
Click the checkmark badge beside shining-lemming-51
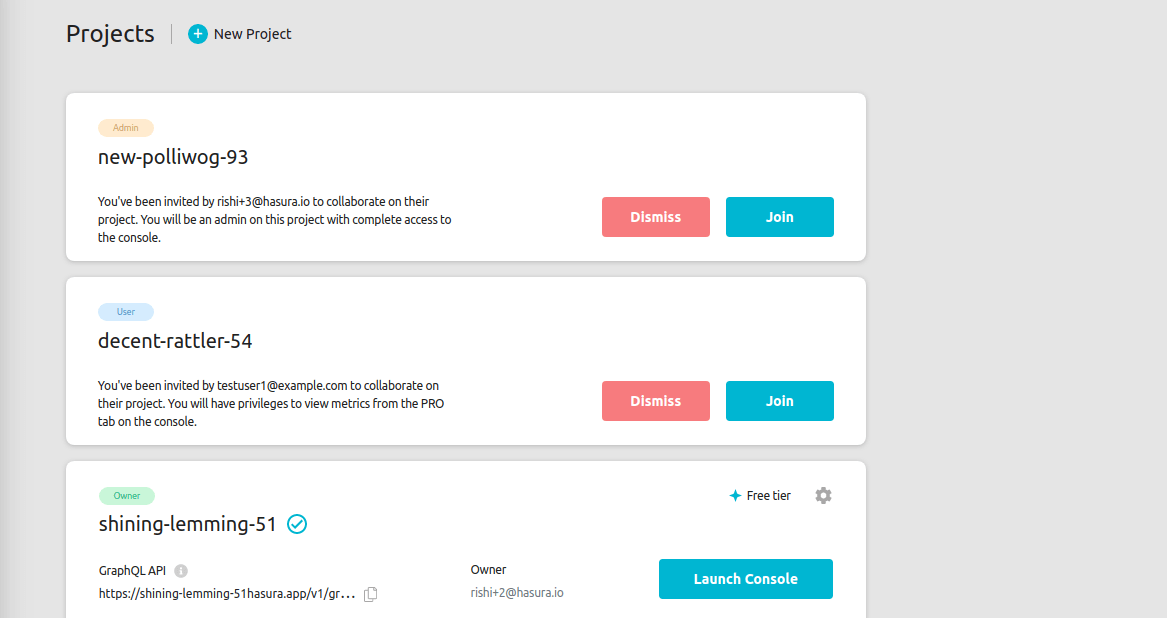click(x=297, y=524)
